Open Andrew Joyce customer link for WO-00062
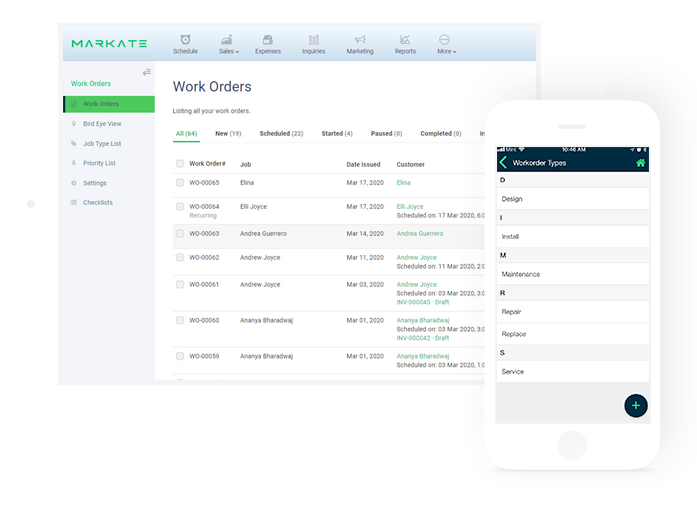Viewport: 697px width, 506px height. 417,257
